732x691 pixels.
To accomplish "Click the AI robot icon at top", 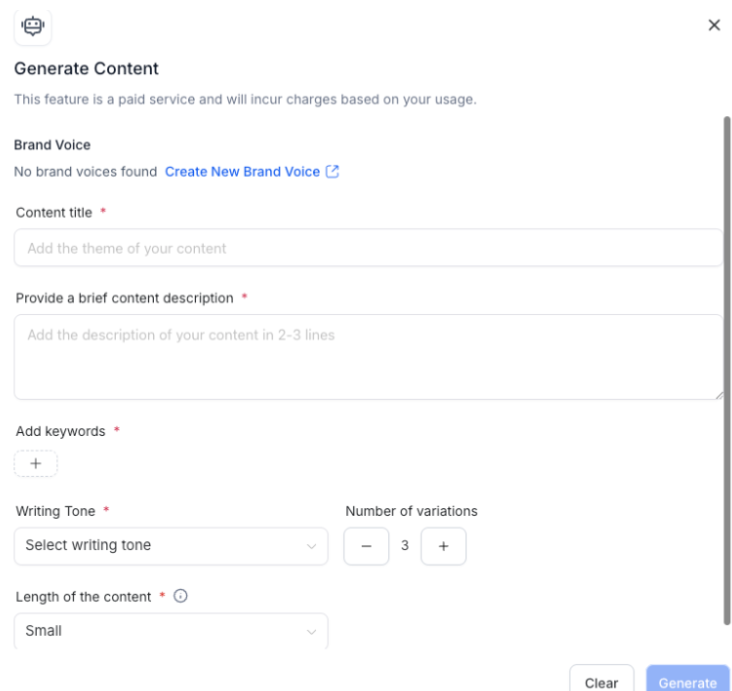I will [33, 26].
